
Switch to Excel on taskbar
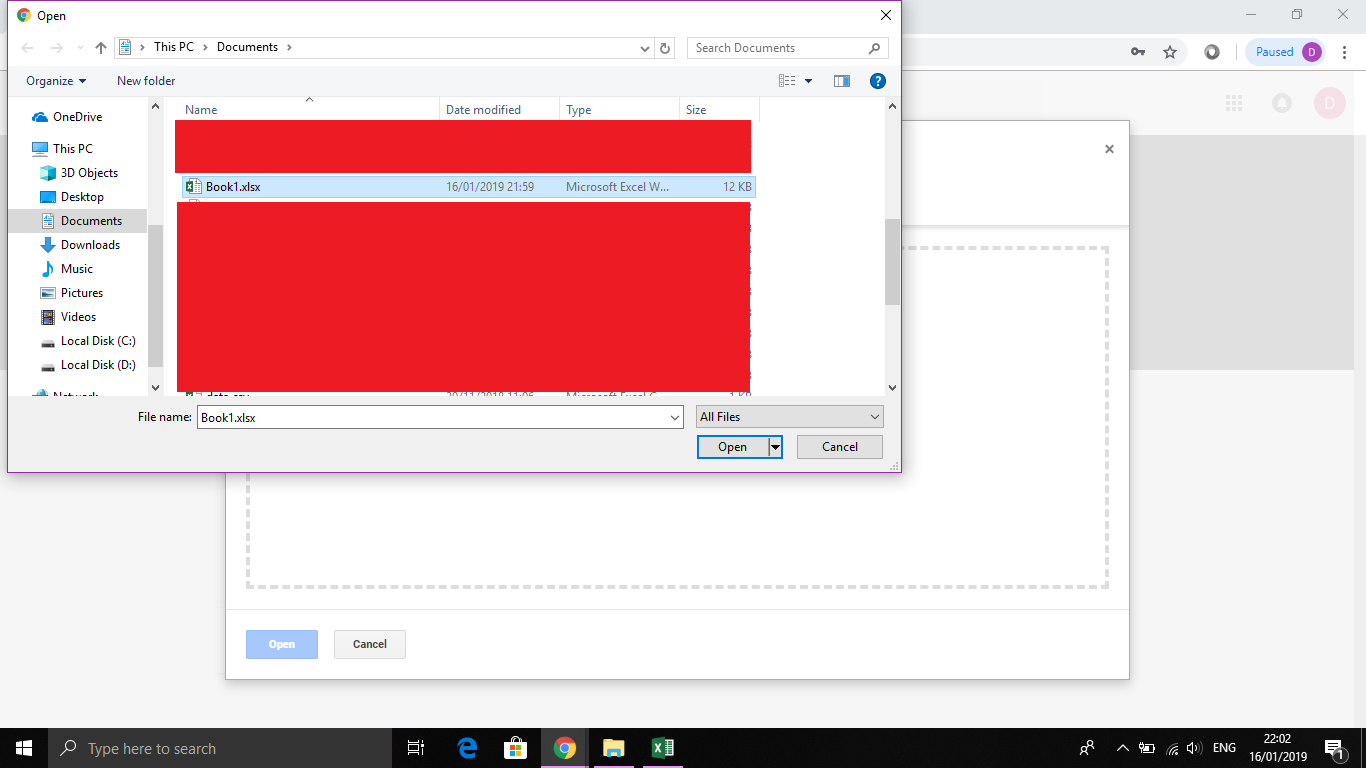click(663, 748)
